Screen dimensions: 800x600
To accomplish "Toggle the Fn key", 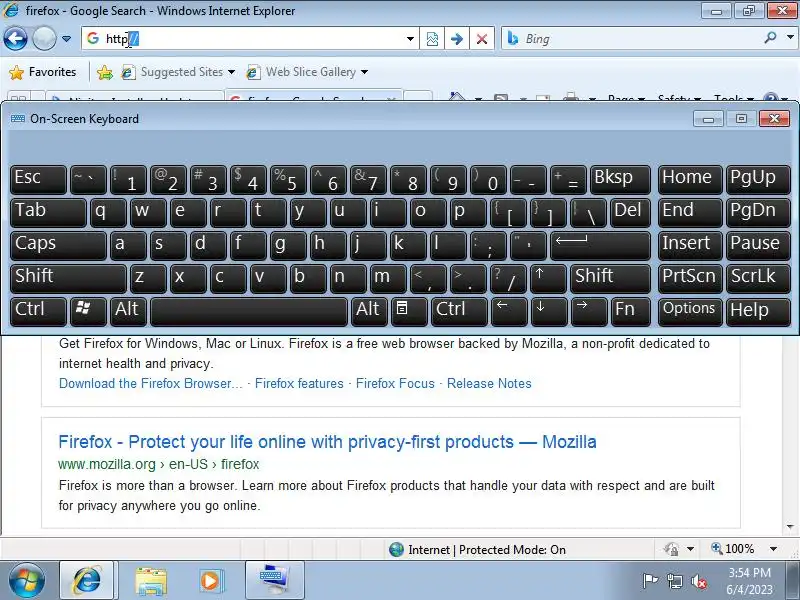I will coord(630,311).
